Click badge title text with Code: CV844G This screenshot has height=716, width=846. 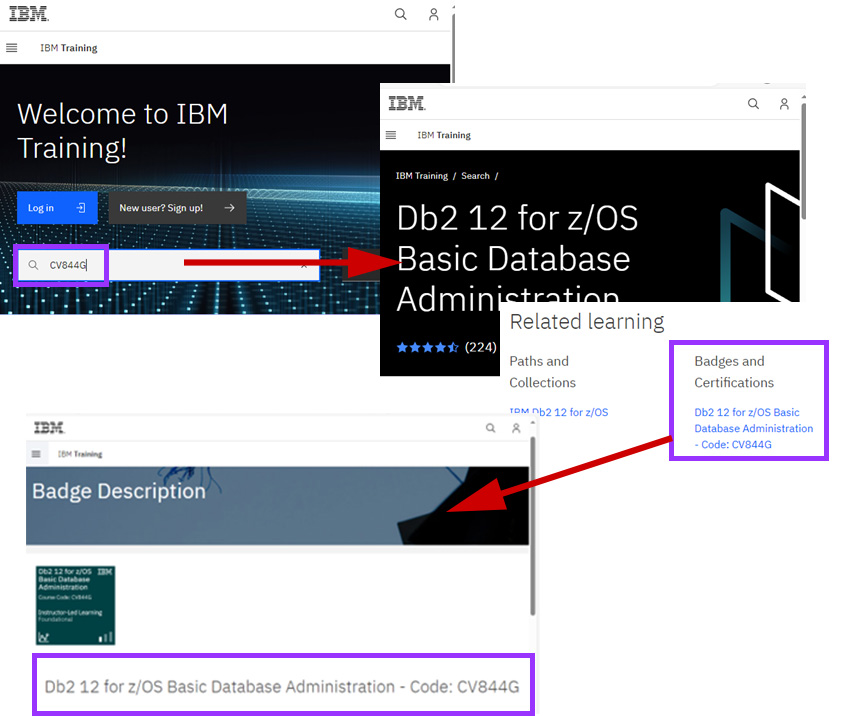click(x=282, y=686)
